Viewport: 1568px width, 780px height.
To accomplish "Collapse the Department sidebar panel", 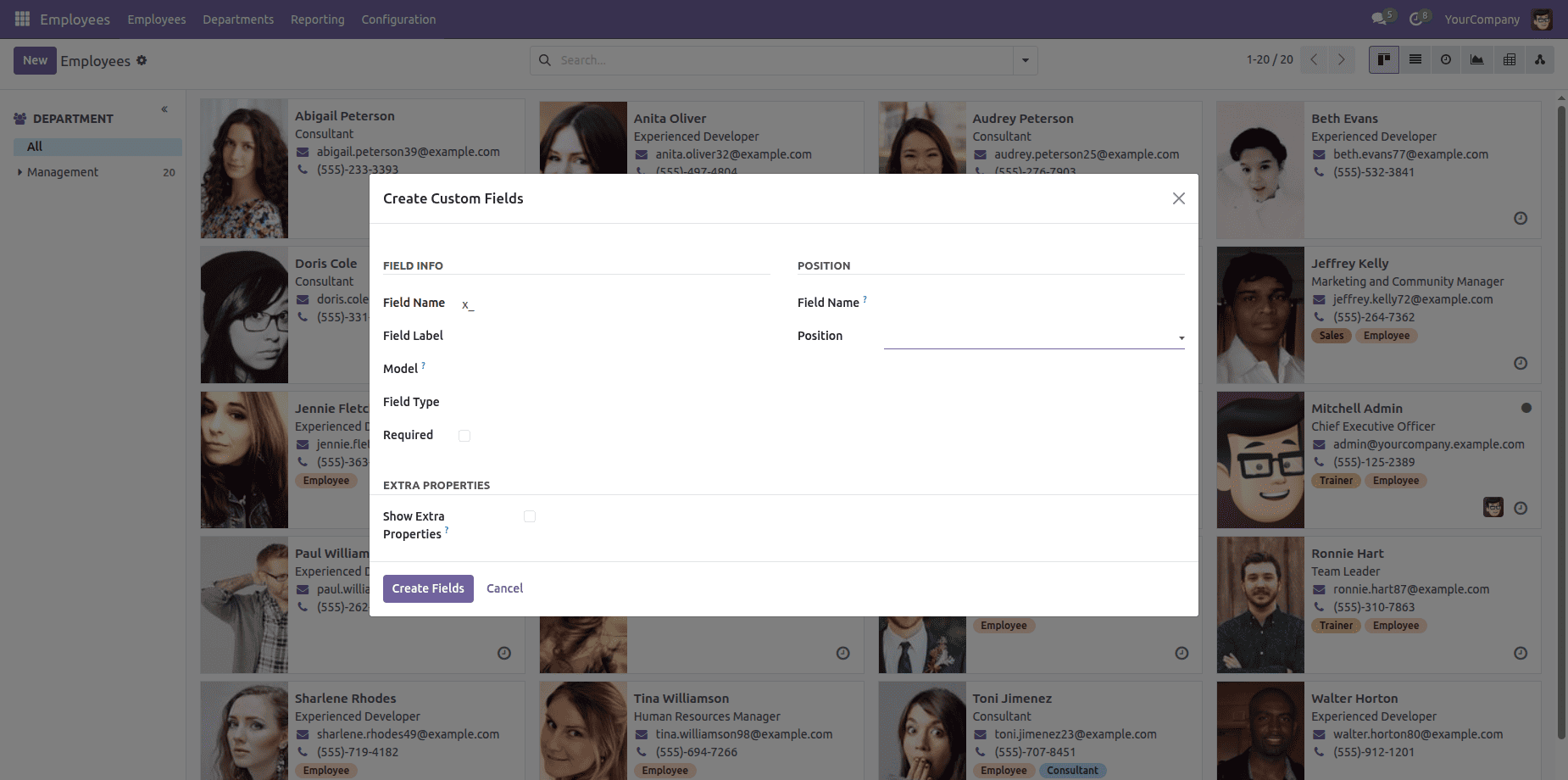I will click(x=164, y=109).
